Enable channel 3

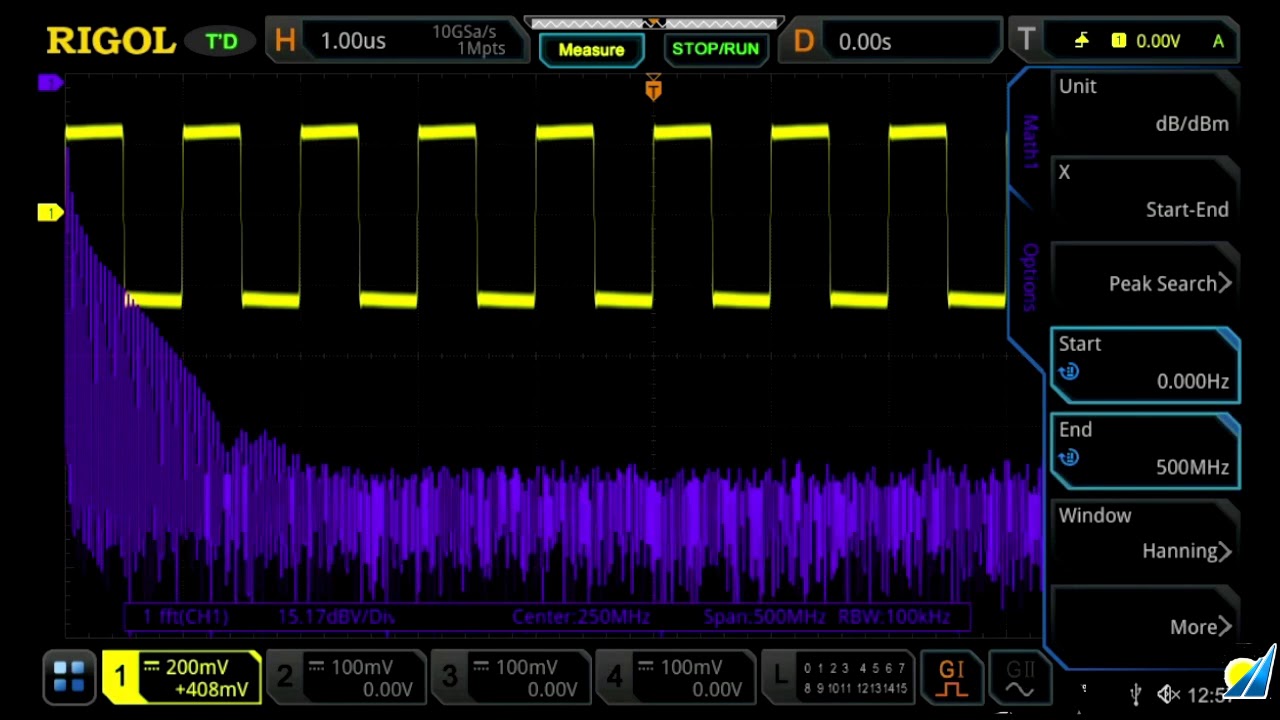(x=512, y=677)
